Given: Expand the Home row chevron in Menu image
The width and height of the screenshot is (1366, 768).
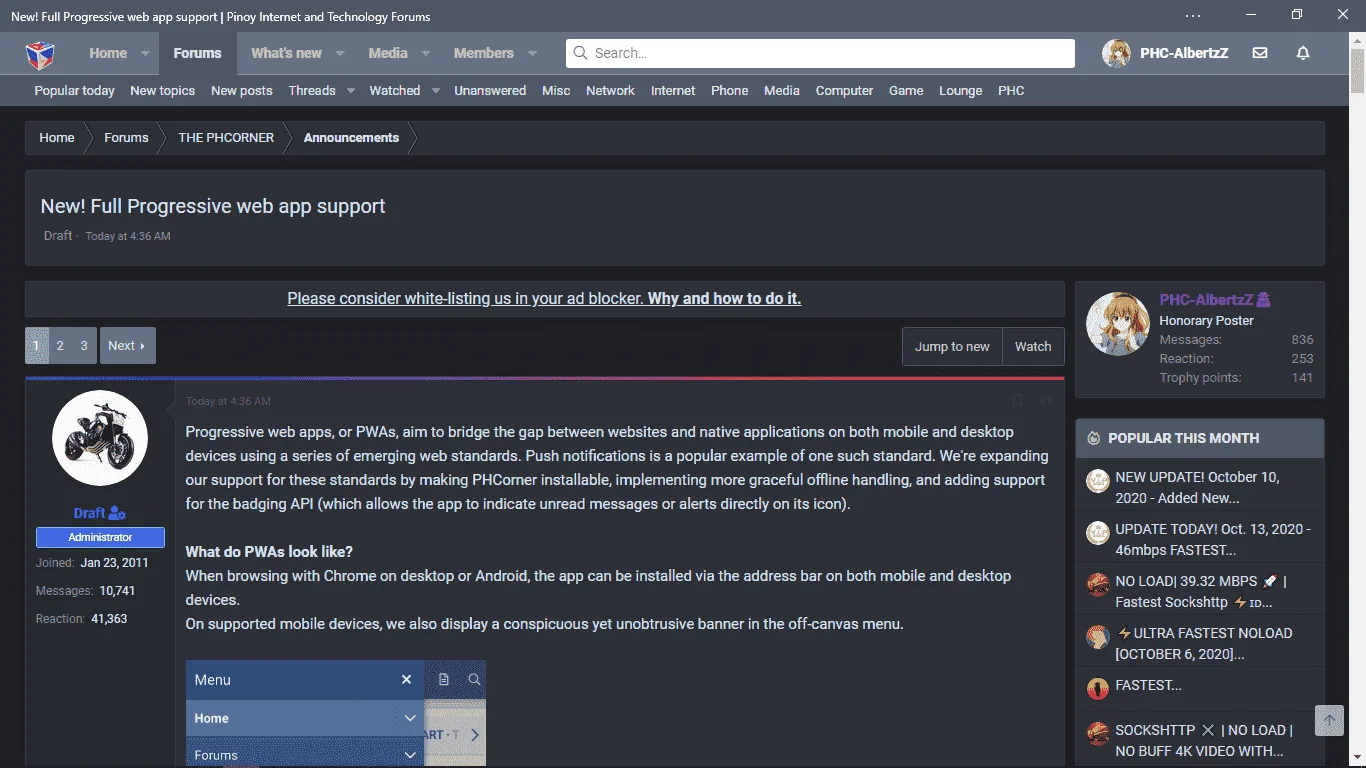Looking at the screenshot, I should pos(410,718).
